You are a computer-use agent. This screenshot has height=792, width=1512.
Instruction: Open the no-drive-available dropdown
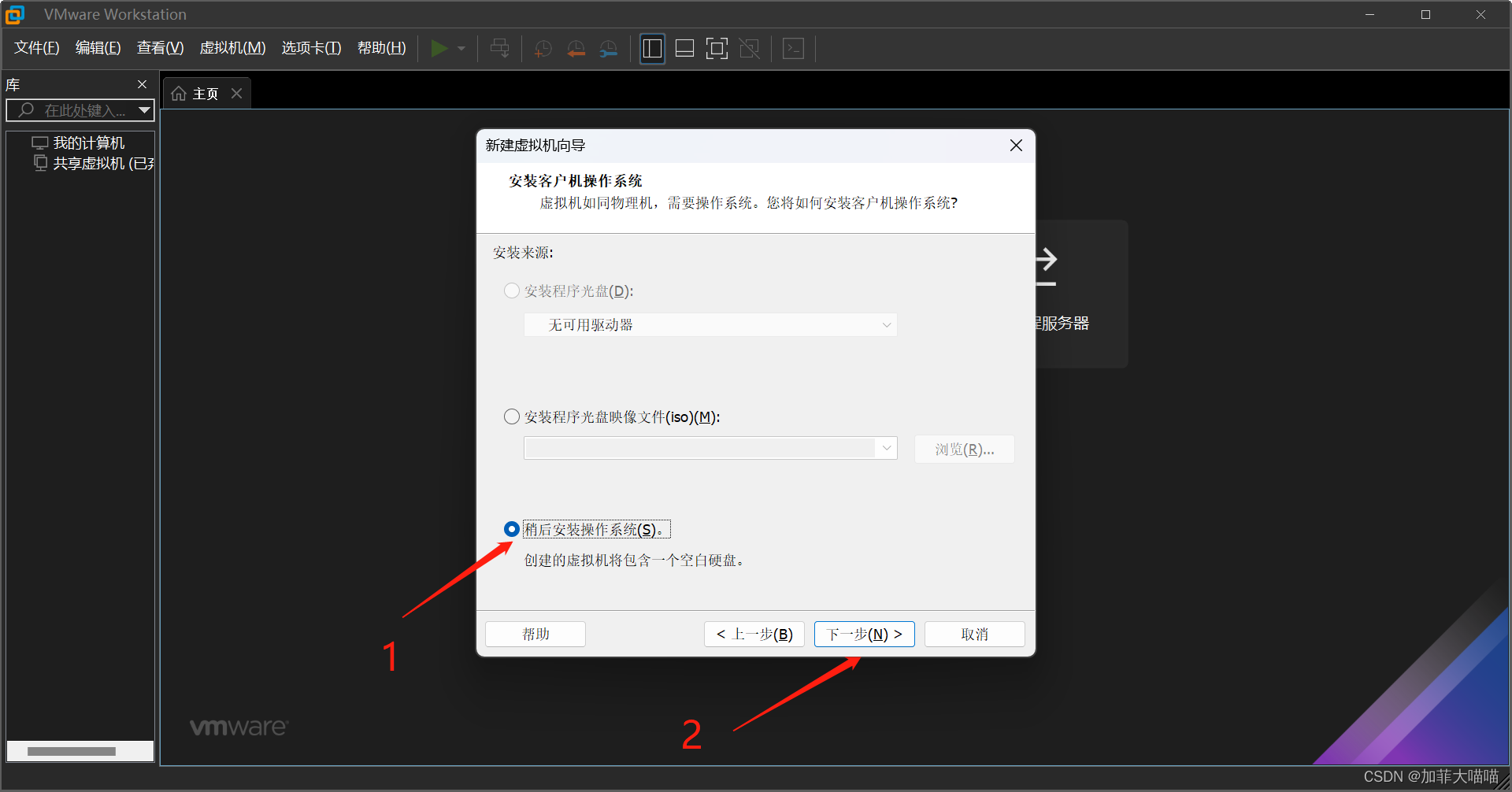click(x=710, y=325)
